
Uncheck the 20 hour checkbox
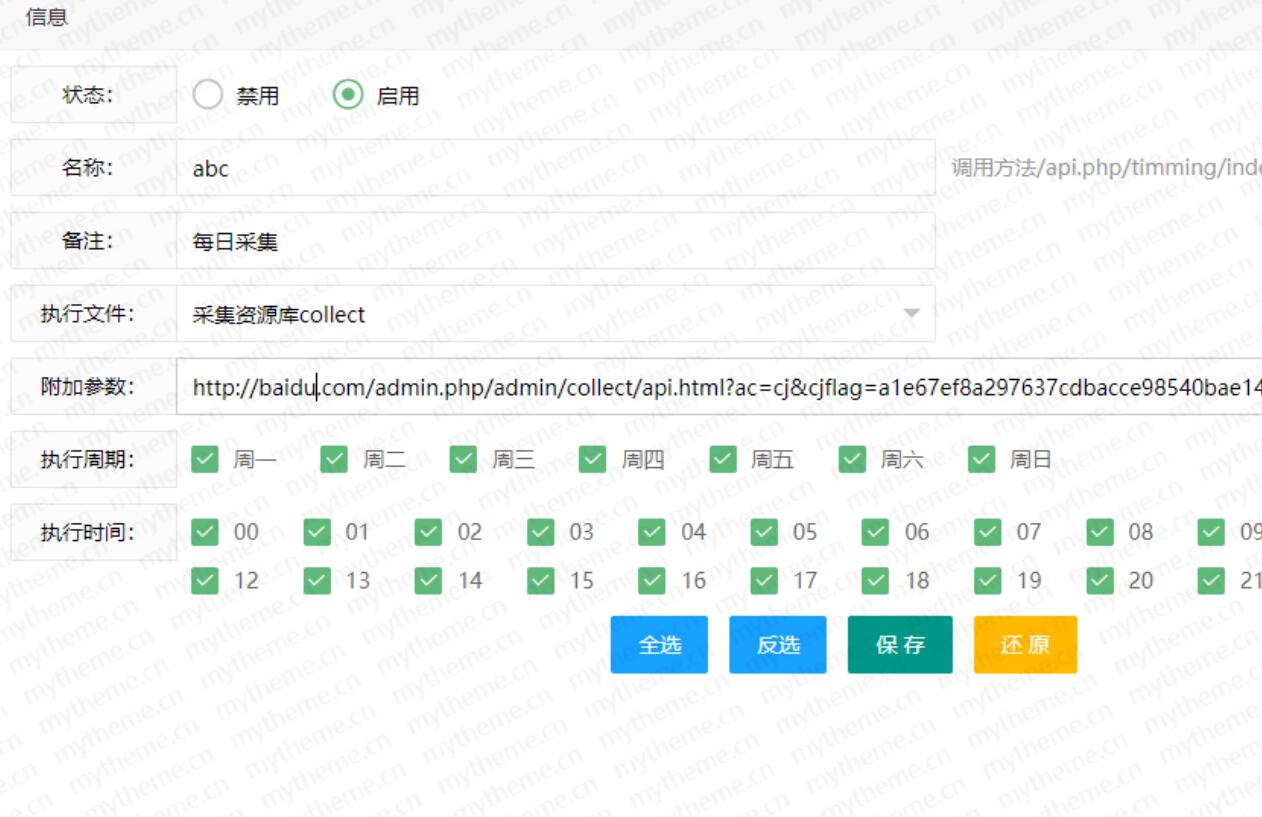pos(1100,580)
